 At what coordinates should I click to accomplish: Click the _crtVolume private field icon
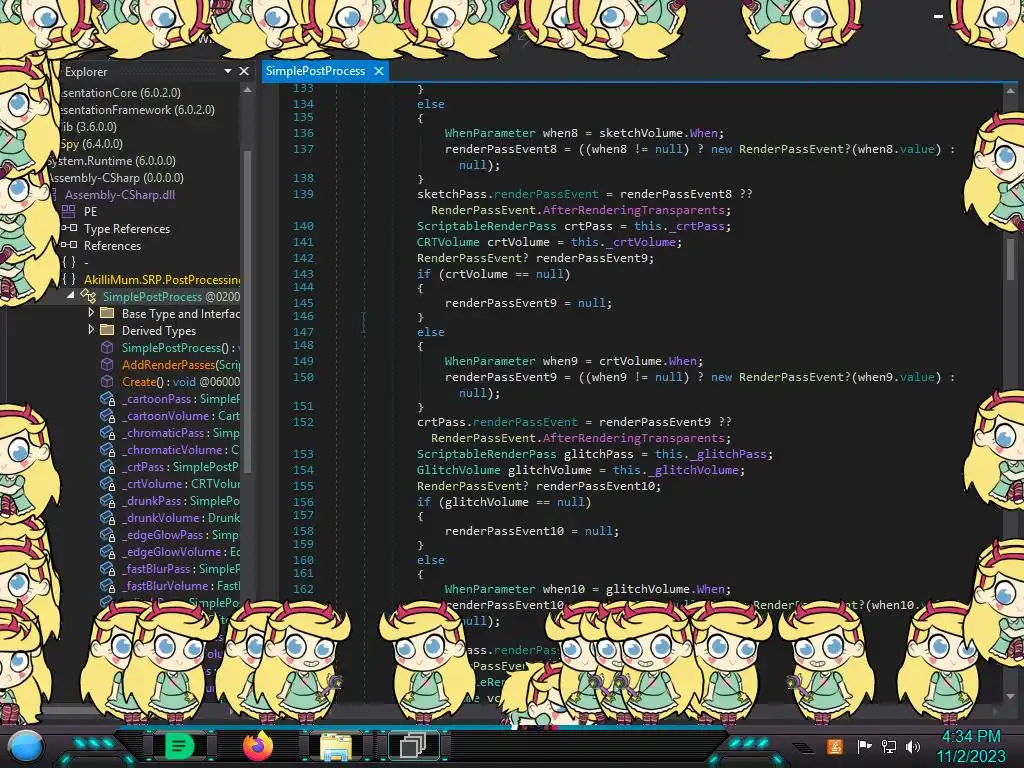click(x=107, y=483)
